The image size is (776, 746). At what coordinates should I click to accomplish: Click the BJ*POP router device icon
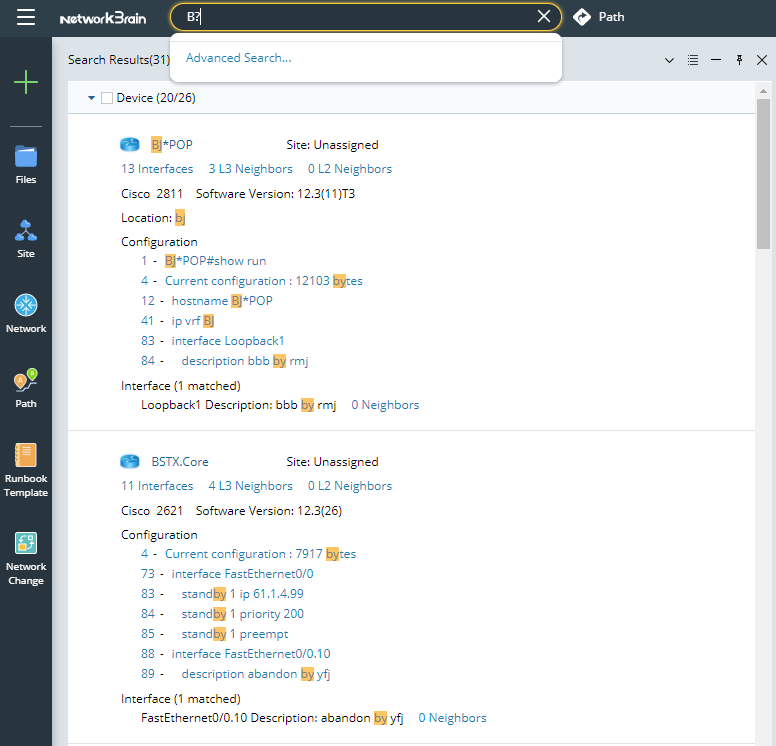(130, 145)
